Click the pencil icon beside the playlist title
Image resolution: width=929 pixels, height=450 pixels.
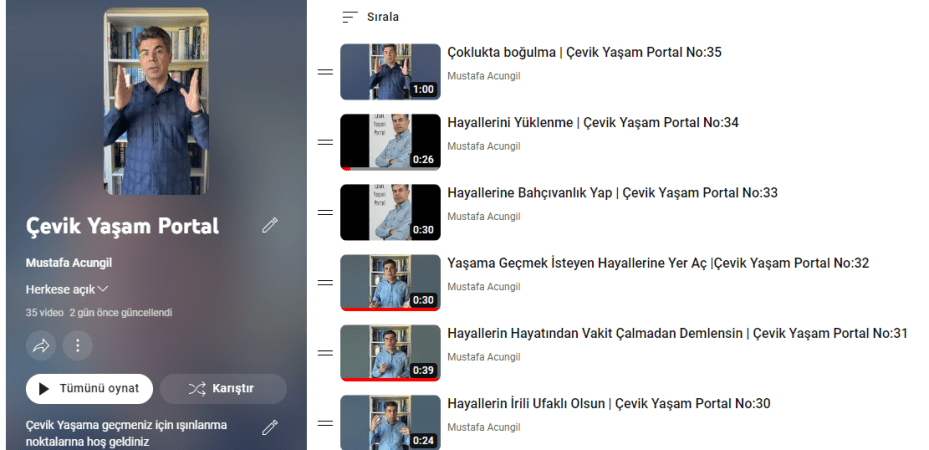pos(269,226)
